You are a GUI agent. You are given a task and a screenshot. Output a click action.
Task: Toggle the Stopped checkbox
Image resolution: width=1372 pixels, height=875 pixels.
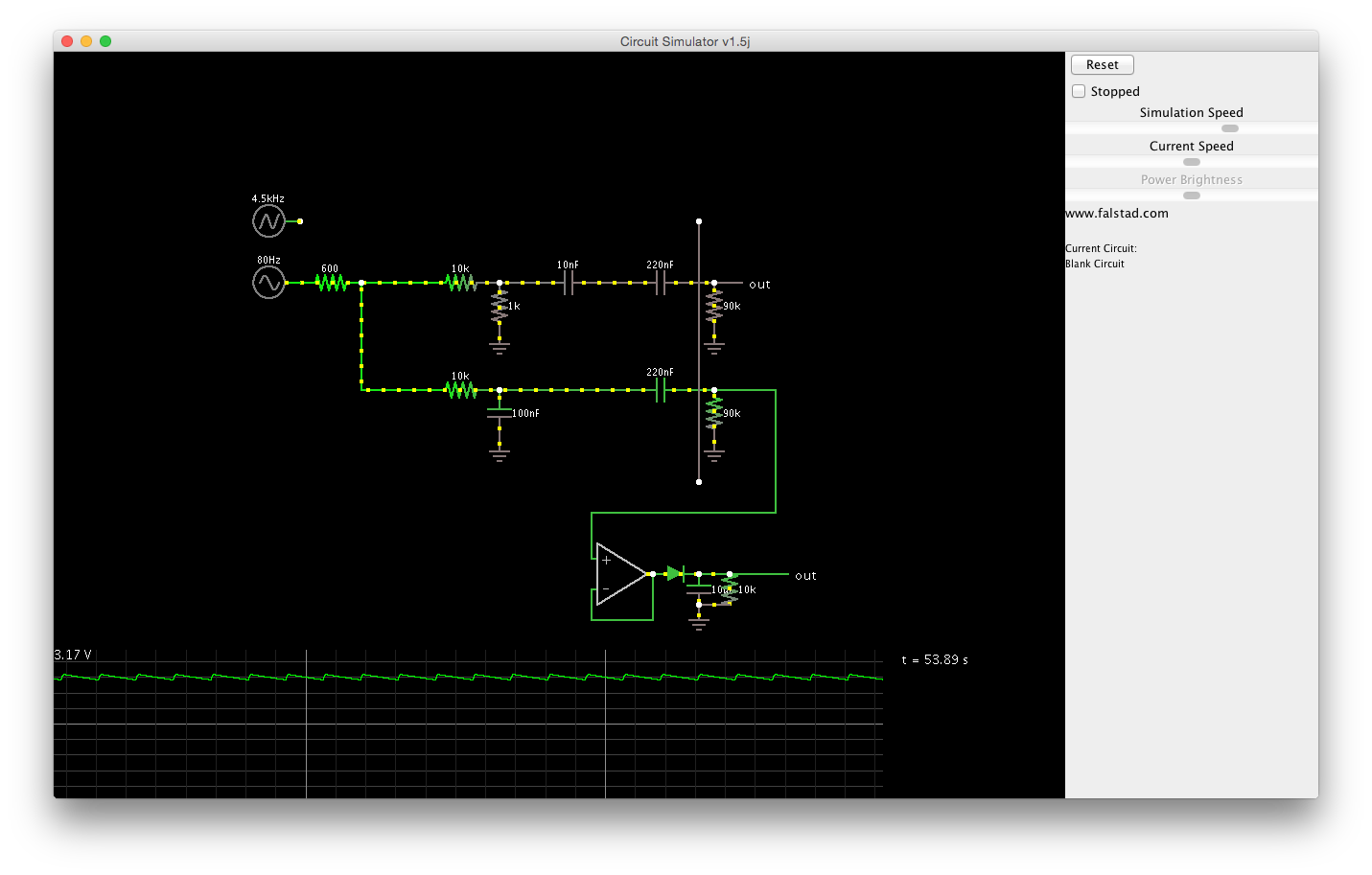1079,91
